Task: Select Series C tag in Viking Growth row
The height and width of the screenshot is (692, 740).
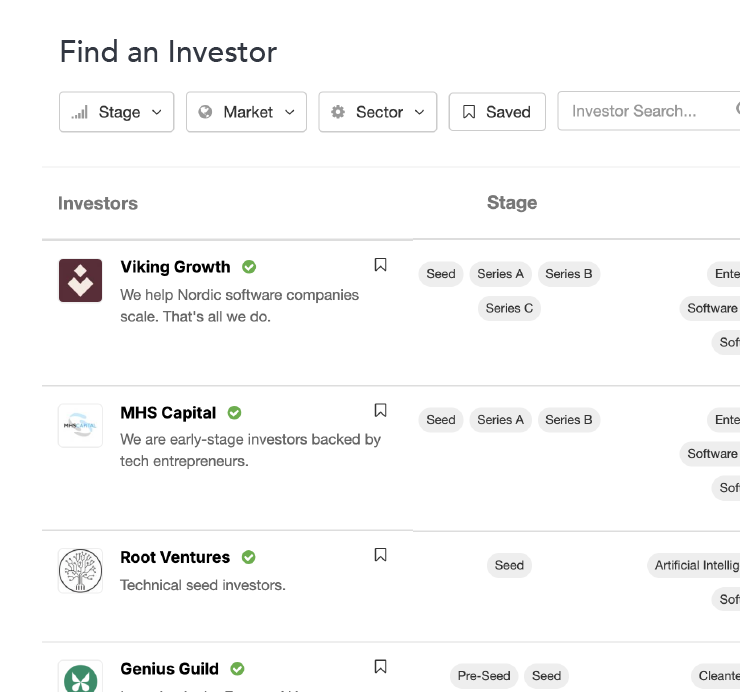Action: pyautogui.click(x=509, y=308)
